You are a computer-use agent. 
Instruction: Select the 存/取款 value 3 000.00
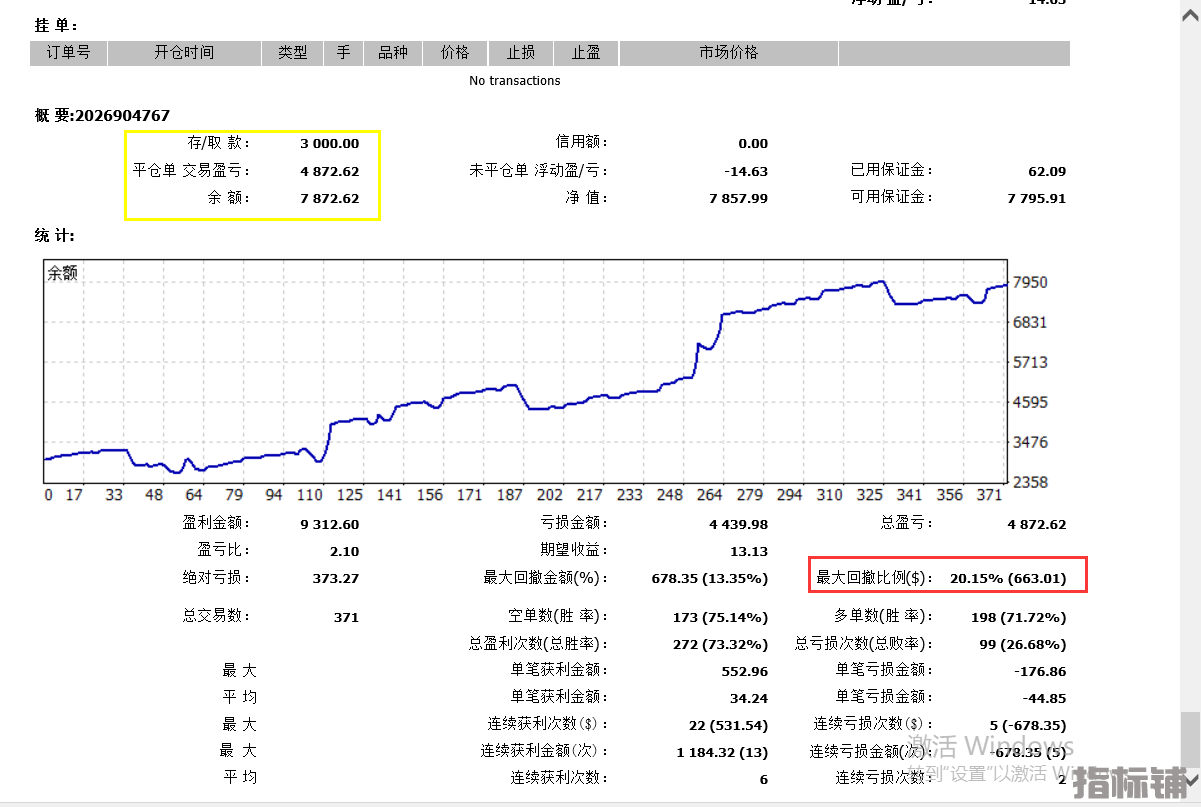[329, 144]
